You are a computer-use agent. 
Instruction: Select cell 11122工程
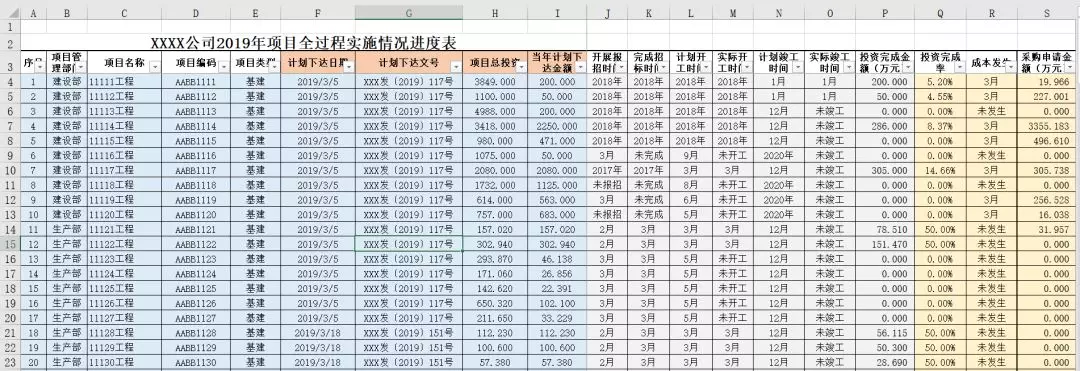(x=125, y=244)
